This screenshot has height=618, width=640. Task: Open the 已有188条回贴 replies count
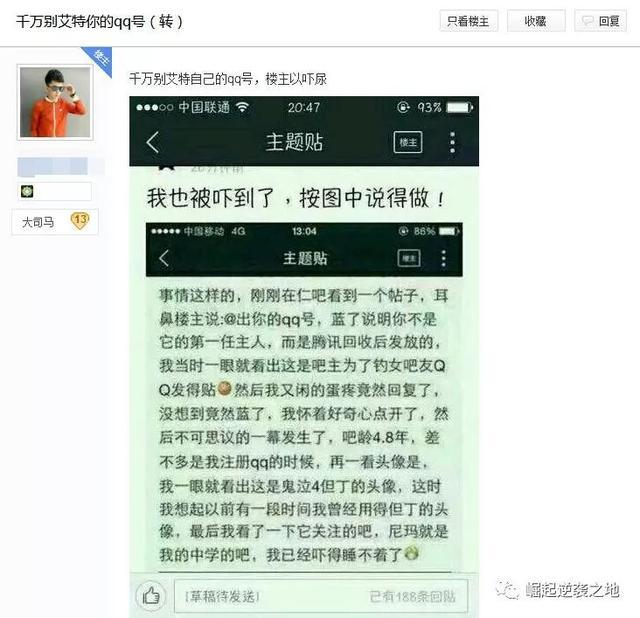412,597
